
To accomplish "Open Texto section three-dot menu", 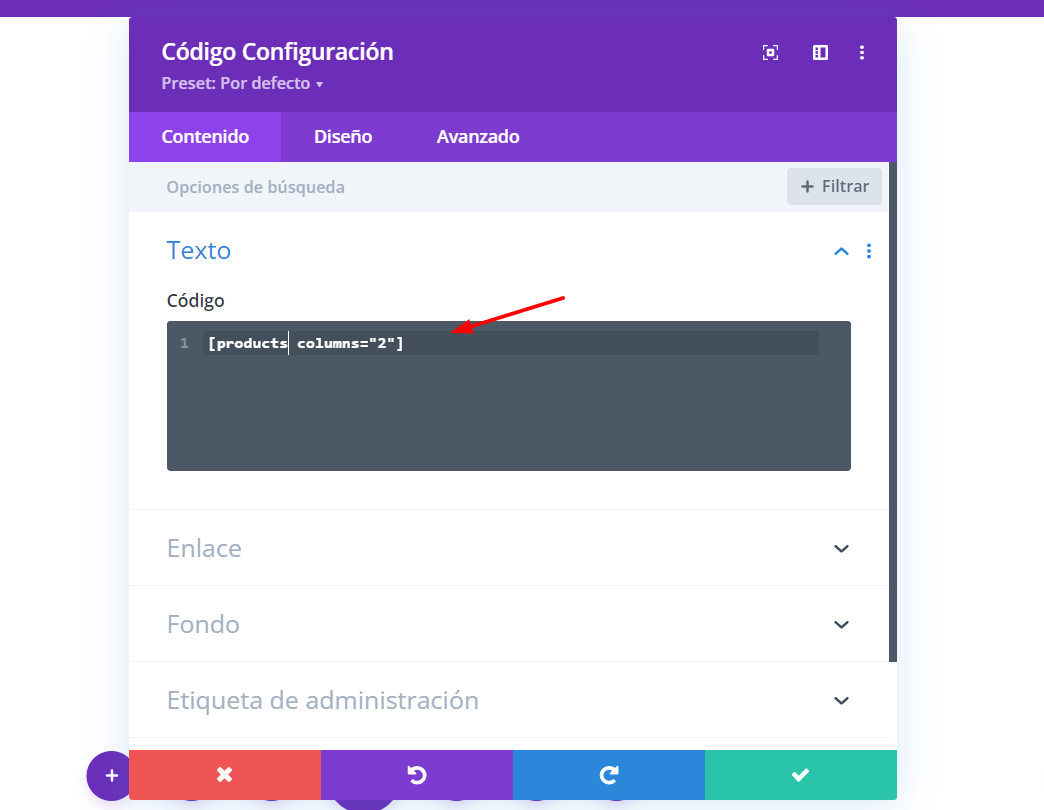I will tap(868, 251).
